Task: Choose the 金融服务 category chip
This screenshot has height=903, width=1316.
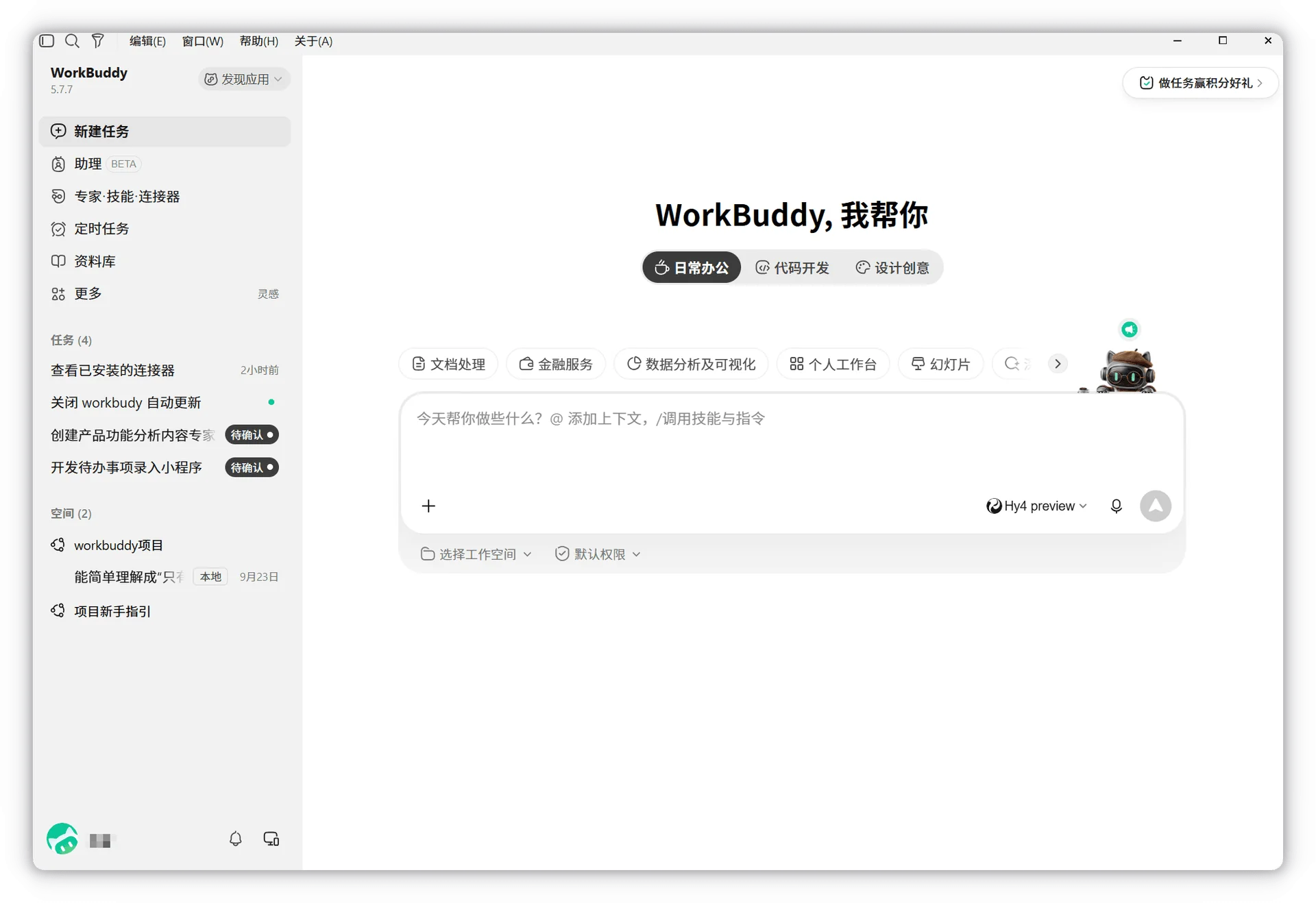Action: tap(556, 364)
